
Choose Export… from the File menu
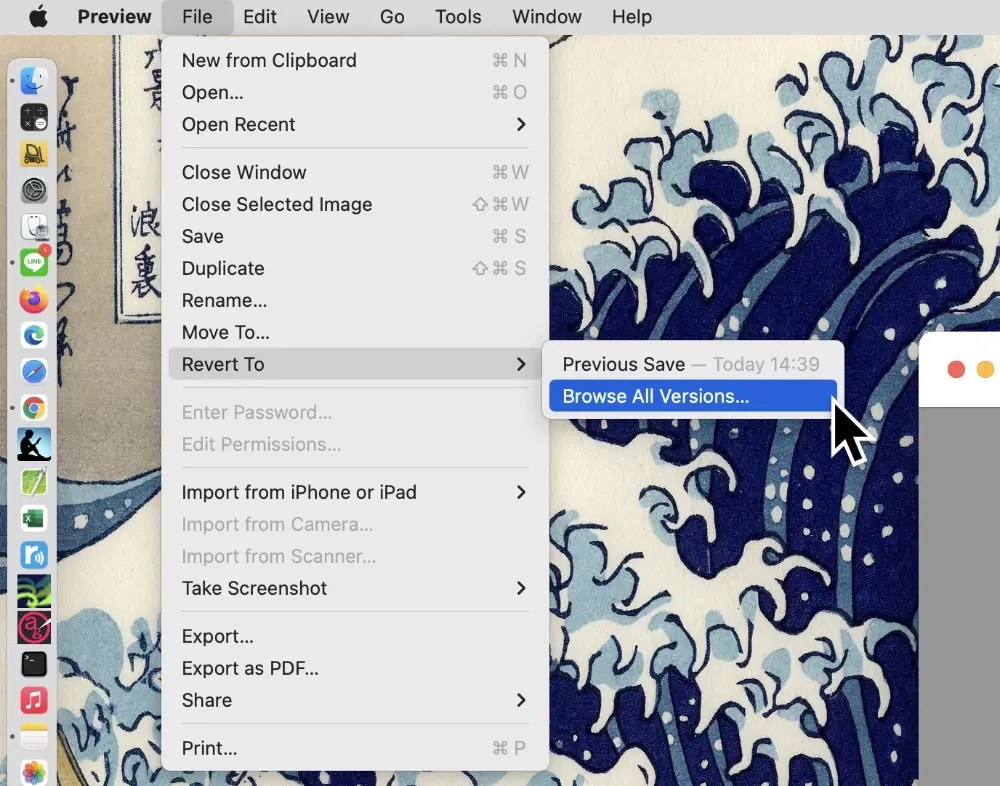pyautogui.click(x=355, y=636)
